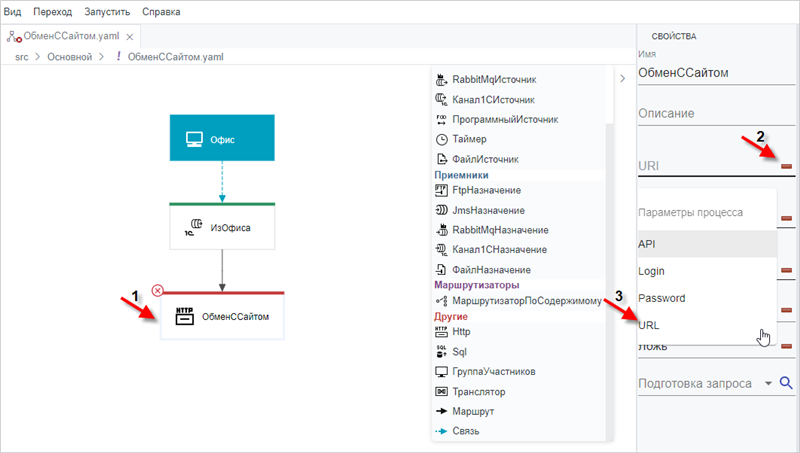The height and width of the screenshot is (453, 800).
Task: Open the Переход menu
Action: coord(53,12)
